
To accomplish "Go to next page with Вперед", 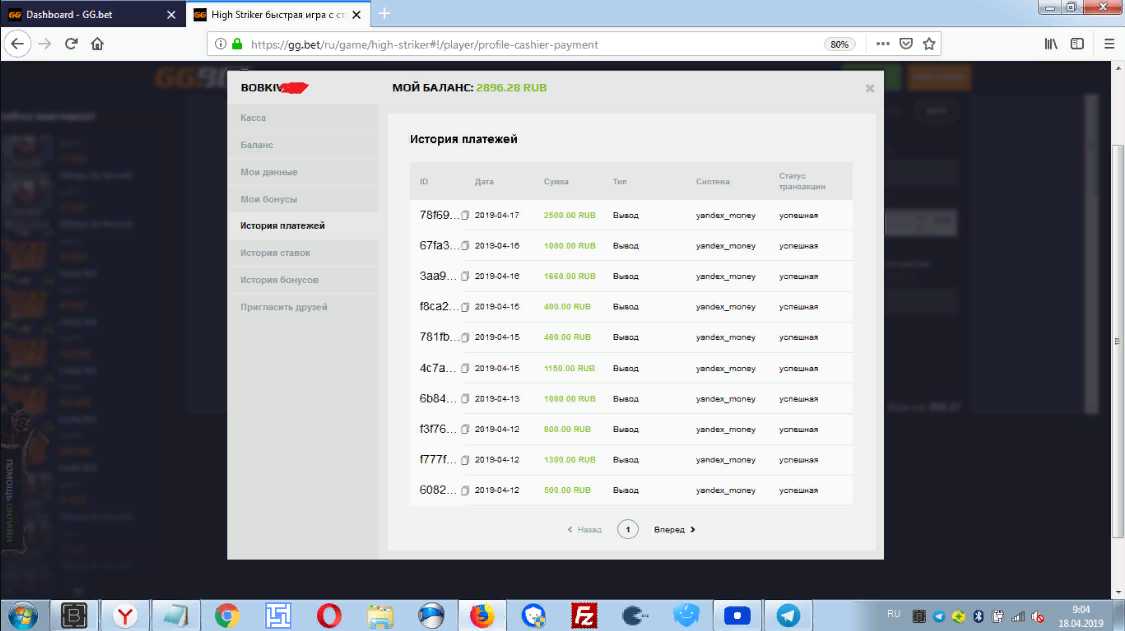I will click(674, 530).
